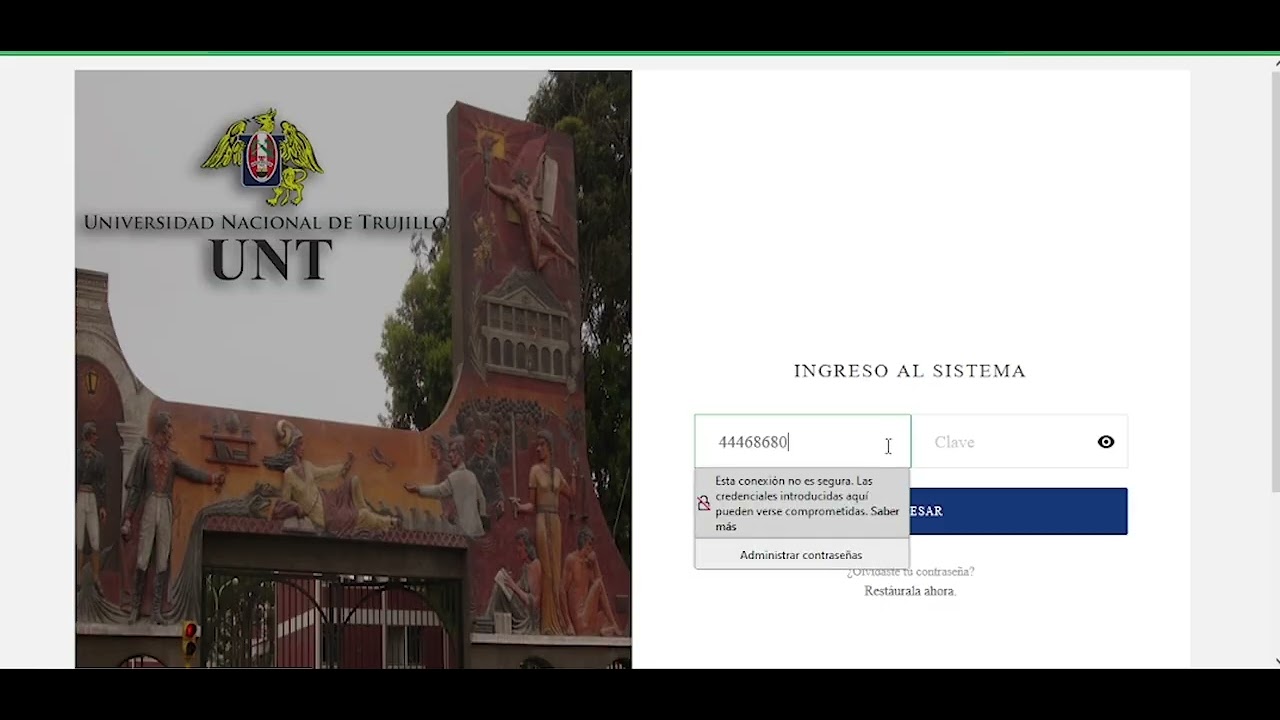Click the university gate mural image

pyautogui.click(x=353, y=369)
